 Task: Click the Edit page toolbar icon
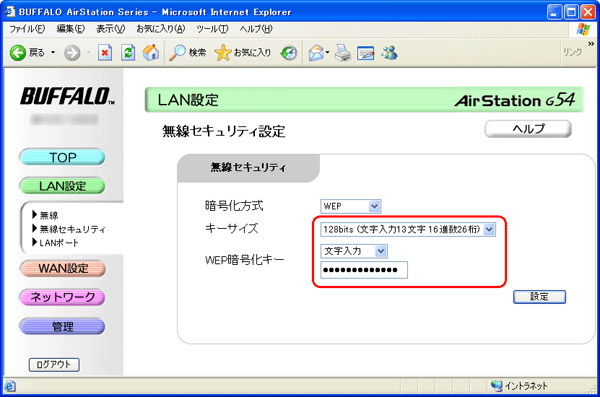[x=365, y=53]
